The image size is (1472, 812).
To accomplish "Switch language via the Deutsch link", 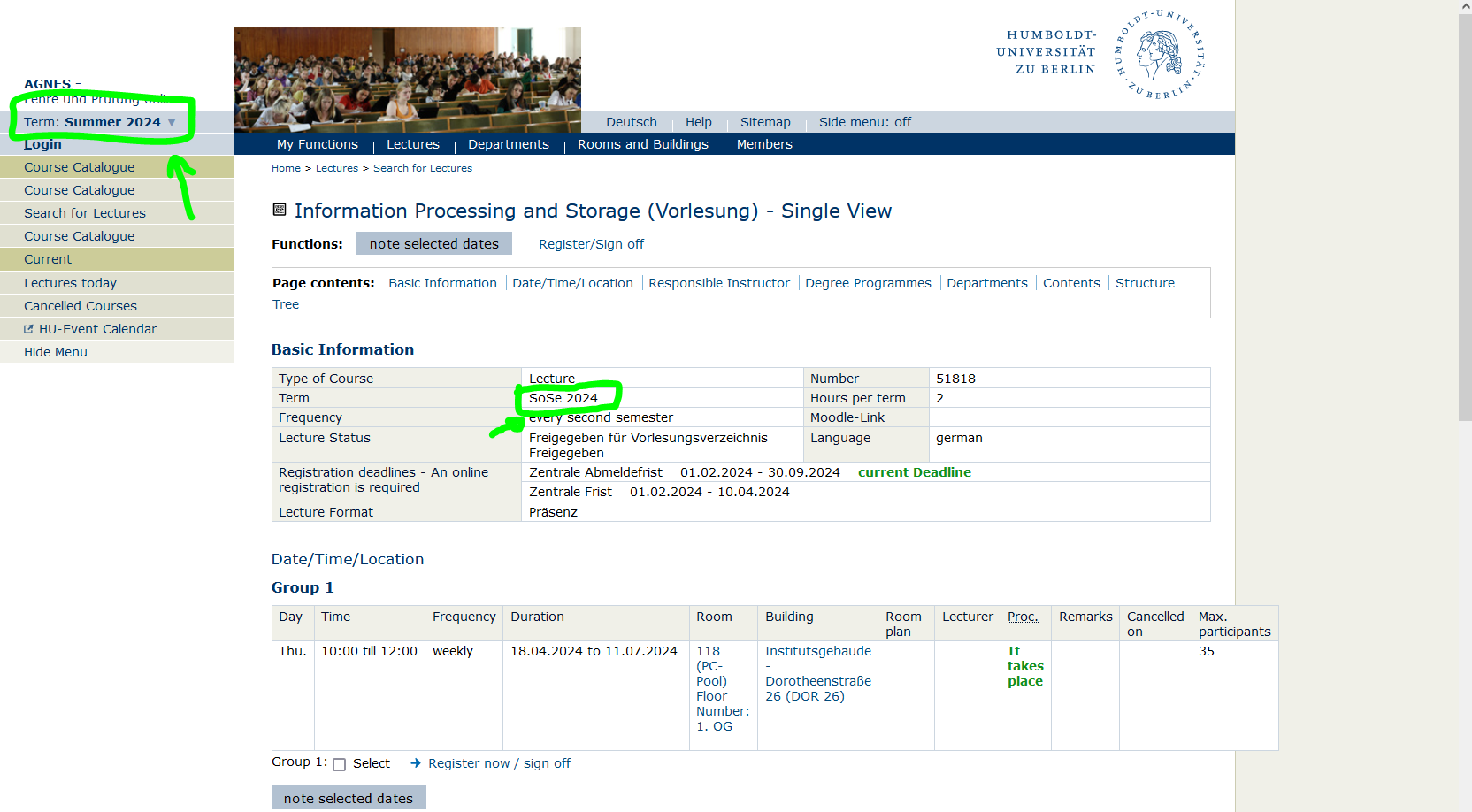I will (x=631, y=122).
